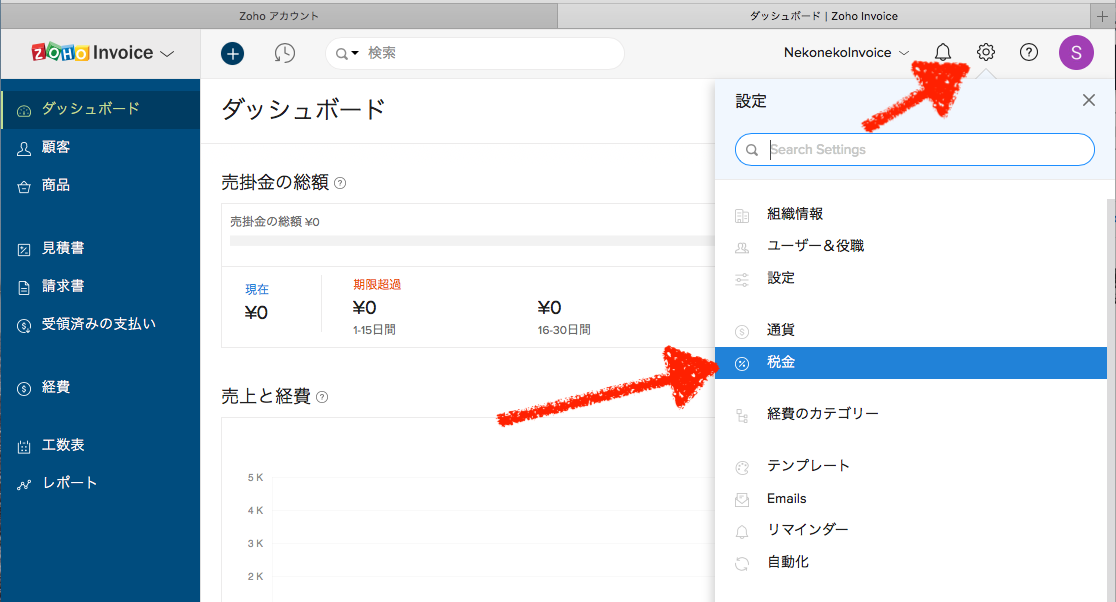Click the quick create plus icon
Screen dimensions: 1116x602
(232, 54)
